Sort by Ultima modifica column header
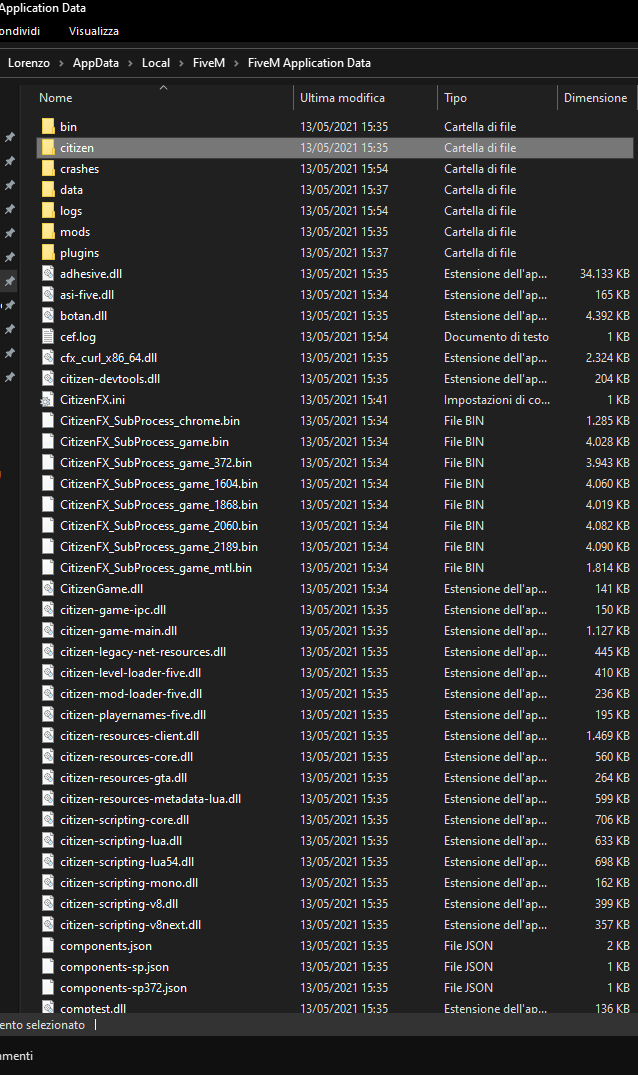 pyautogui.click(x=342, y=97)
